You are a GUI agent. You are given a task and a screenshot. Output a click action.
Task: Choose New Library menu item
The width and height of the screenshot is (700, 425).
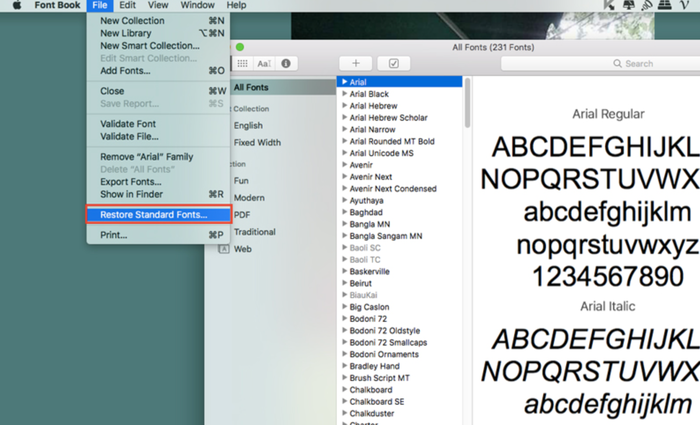click(159, 33)
